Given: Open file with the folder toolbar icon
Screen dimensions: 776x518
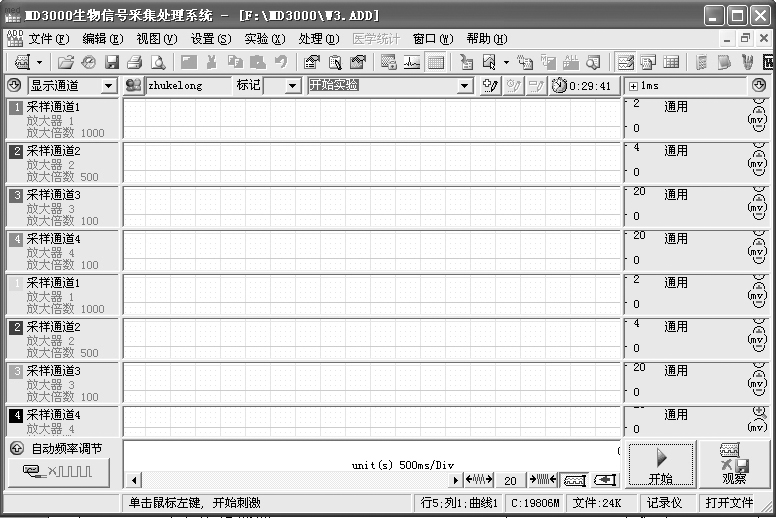Looking at the screenshot, I should pos(65,62).
